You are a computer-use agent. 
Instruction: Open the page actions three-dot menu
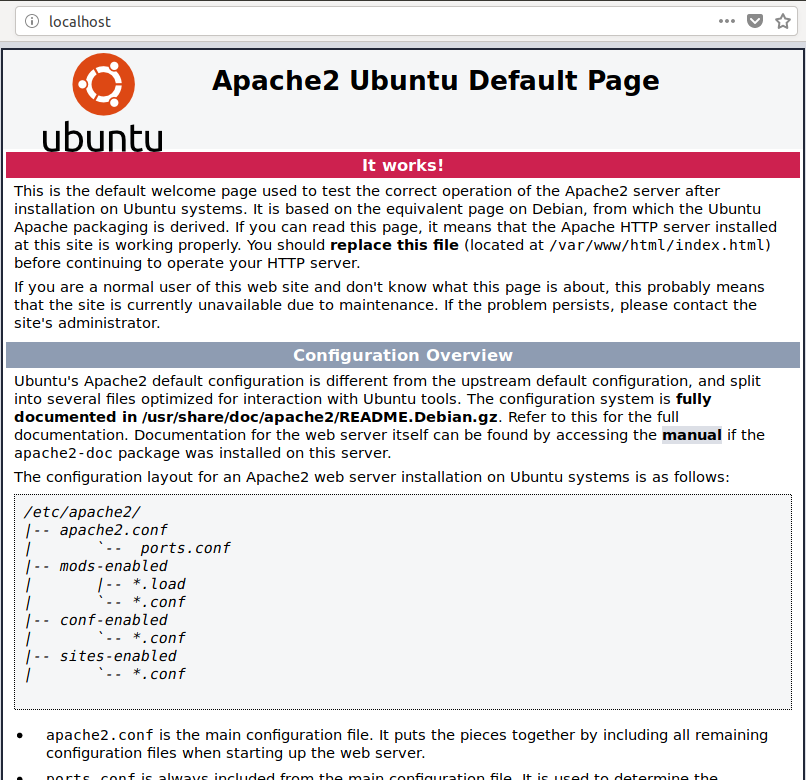[726, 21]
